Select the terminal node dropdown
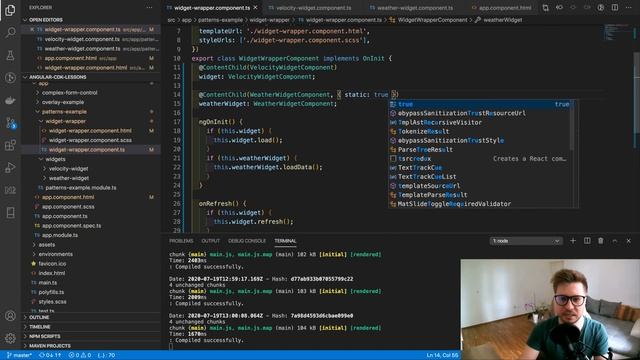The image size is (640, 360). click(526, 241)
